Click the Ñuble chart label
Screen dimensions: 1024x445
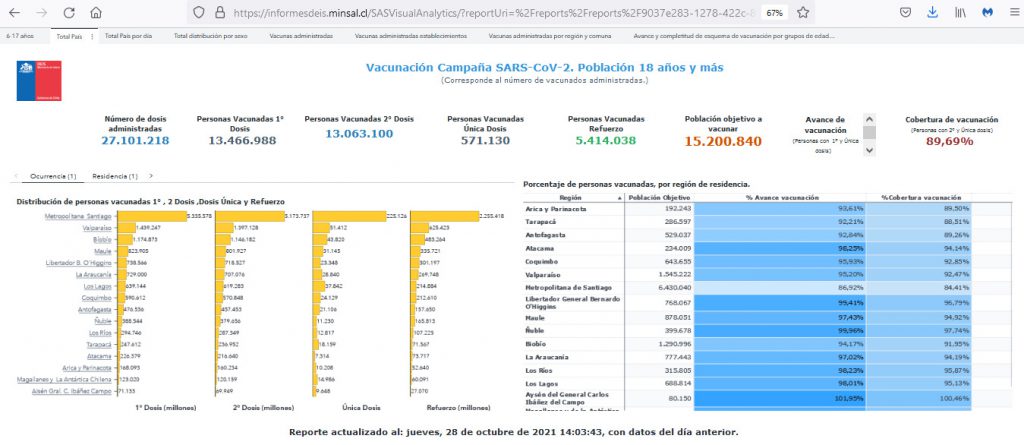coord(103,321)
